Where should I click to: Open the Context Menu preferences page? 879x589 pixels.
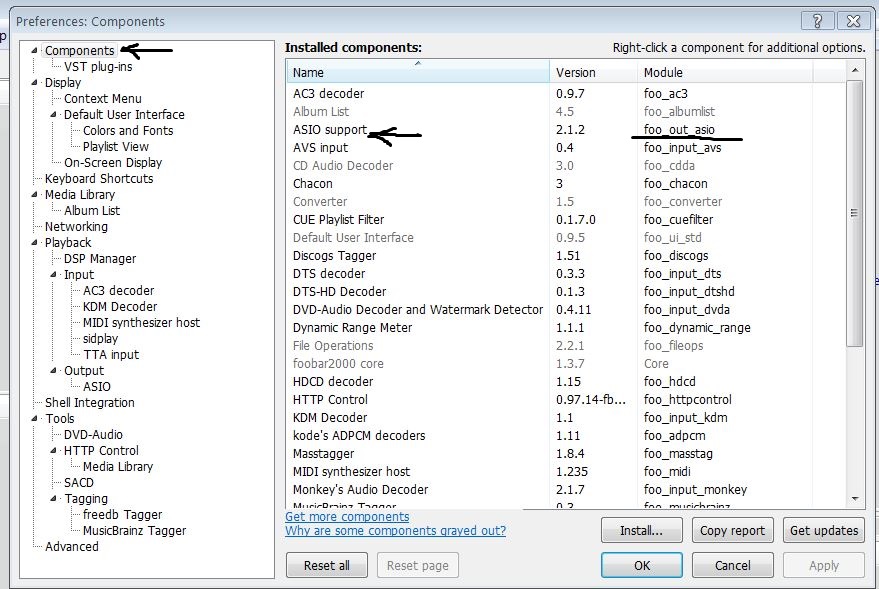(x=103, y=99)
